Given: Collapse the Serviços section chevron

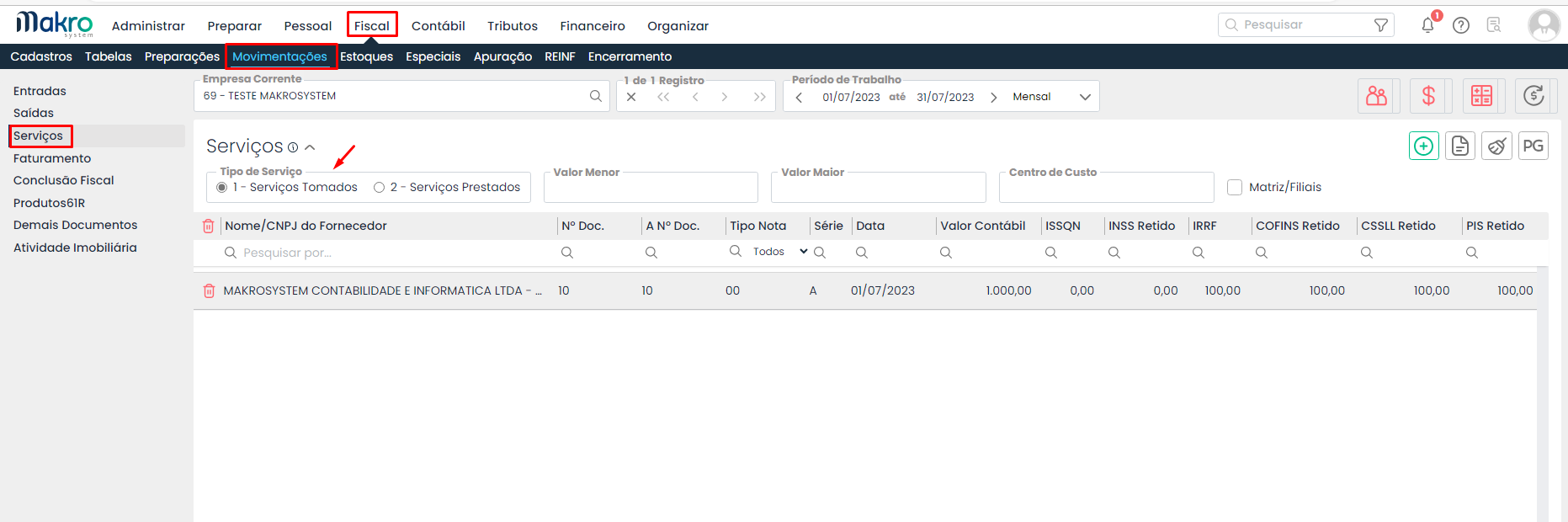Looking at the screenshot, I should (311, 147).
